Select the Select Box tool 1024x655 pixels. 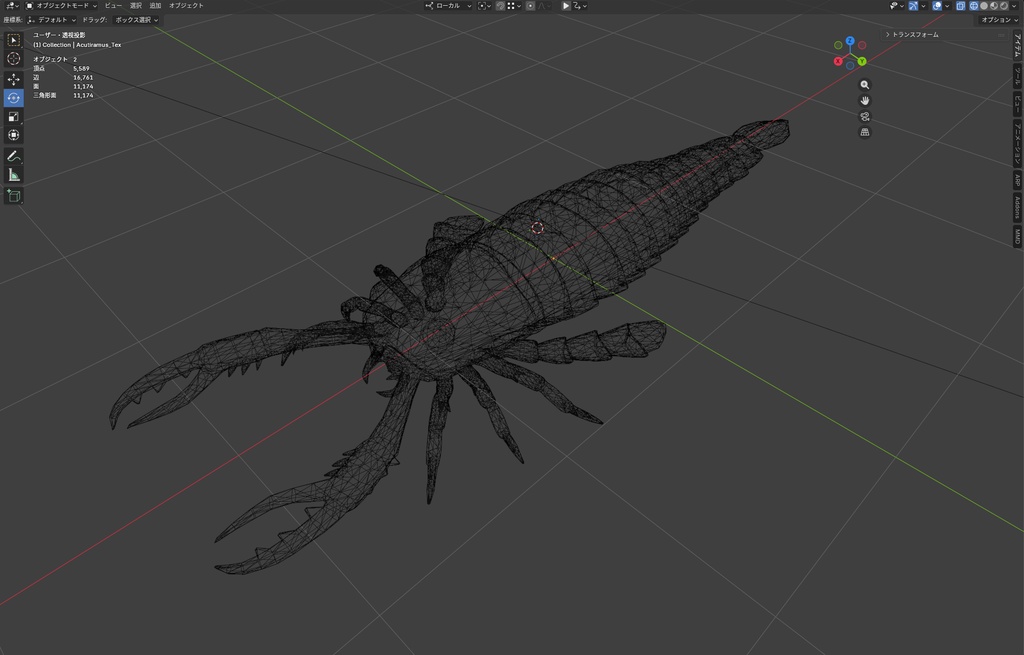pyautogui.click(x=13, y=40)
